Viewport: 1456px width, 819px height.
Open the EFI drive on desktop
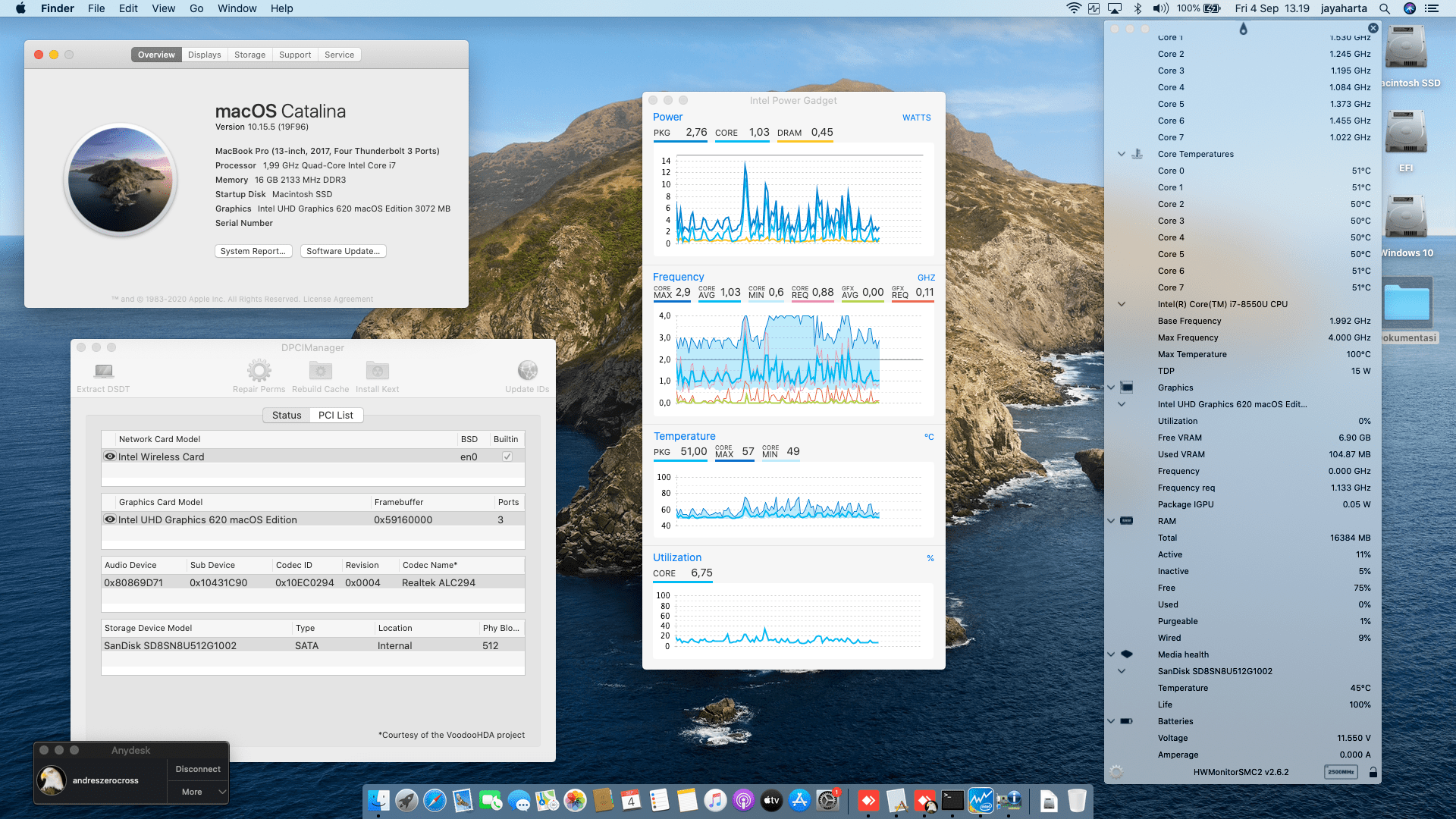[1405, 133]
